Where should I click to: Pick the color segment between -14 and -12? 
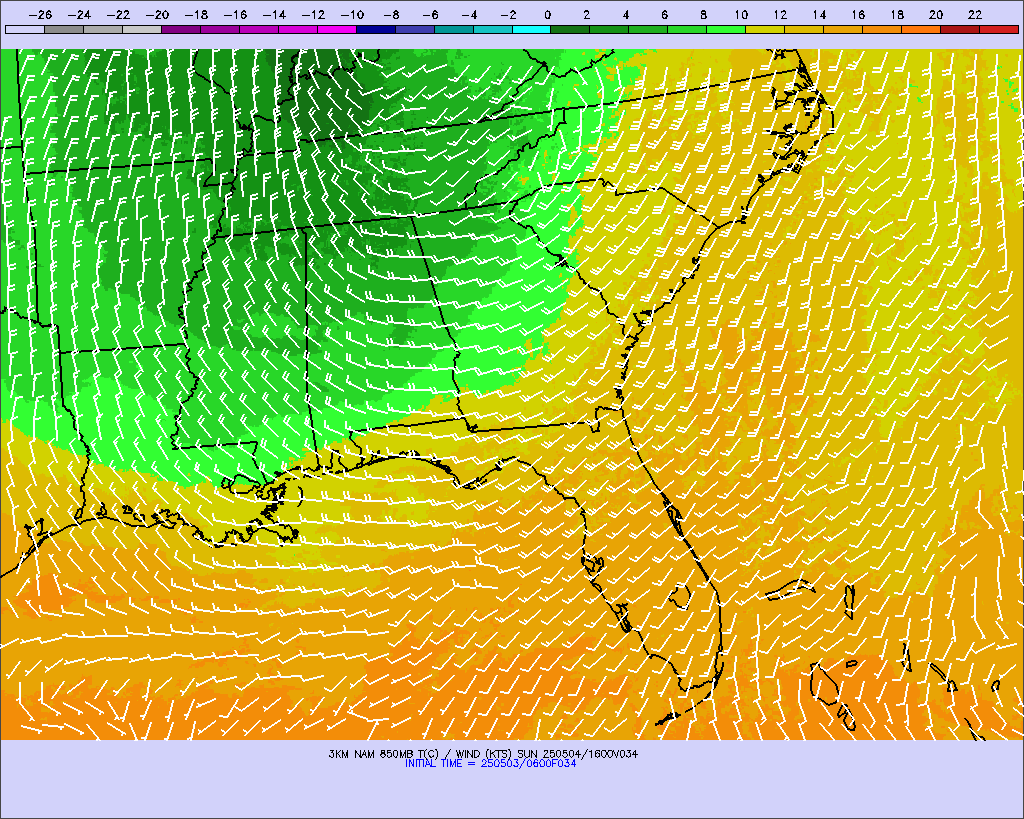coord(298,29)
